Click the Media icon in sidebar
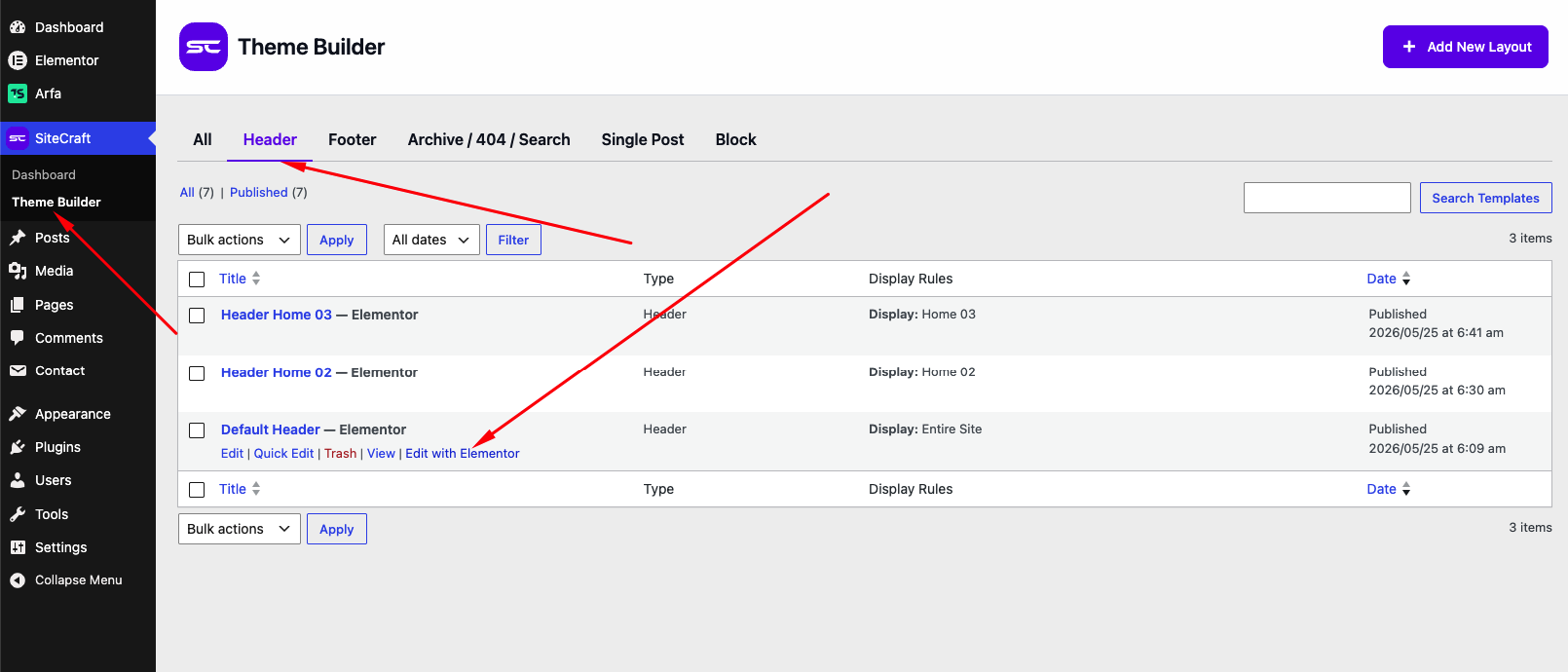 [x=18, y=271]
